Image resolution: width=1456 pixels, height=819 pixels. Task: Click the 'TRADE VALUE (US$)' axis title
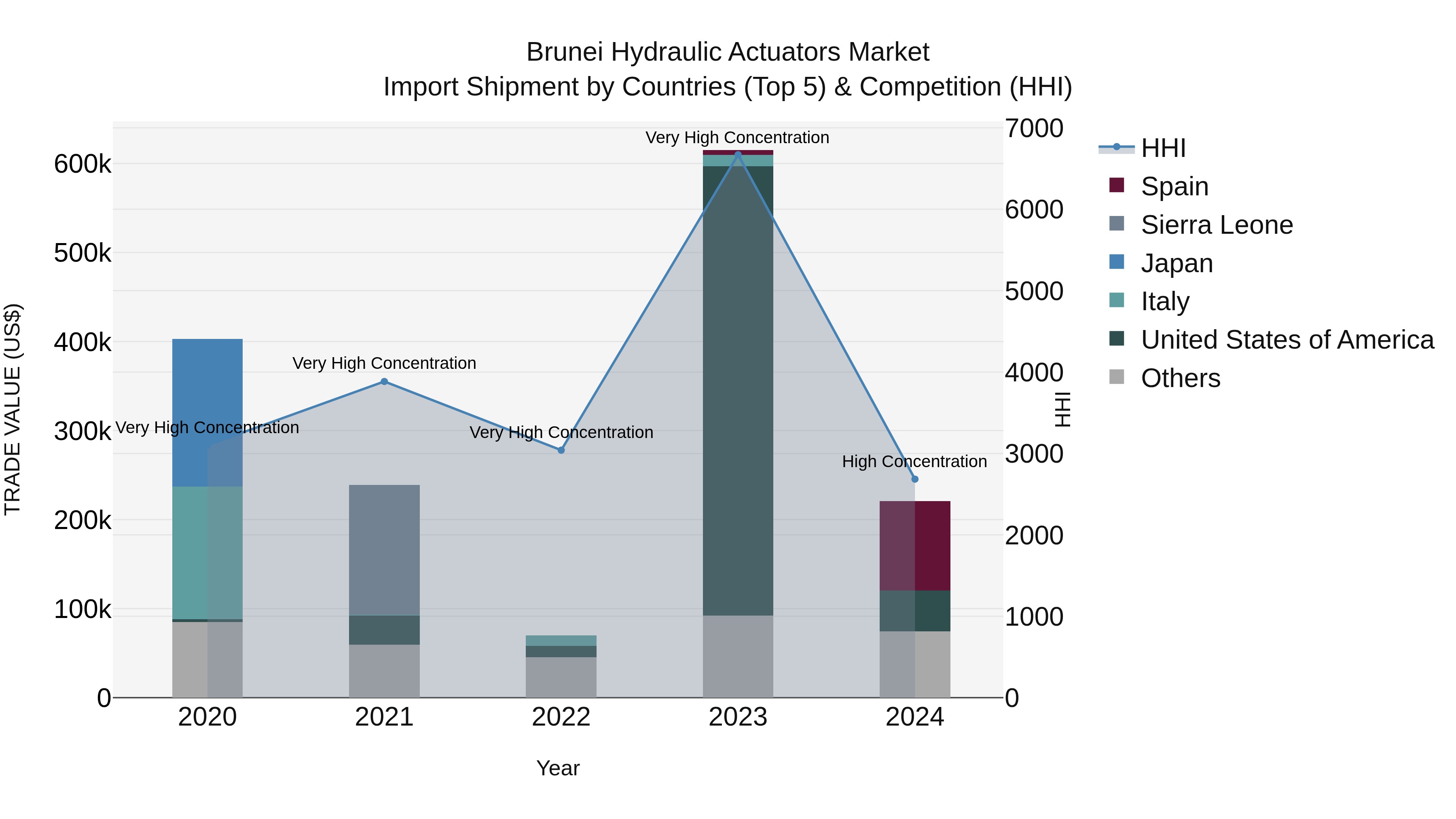pos(13,409)
